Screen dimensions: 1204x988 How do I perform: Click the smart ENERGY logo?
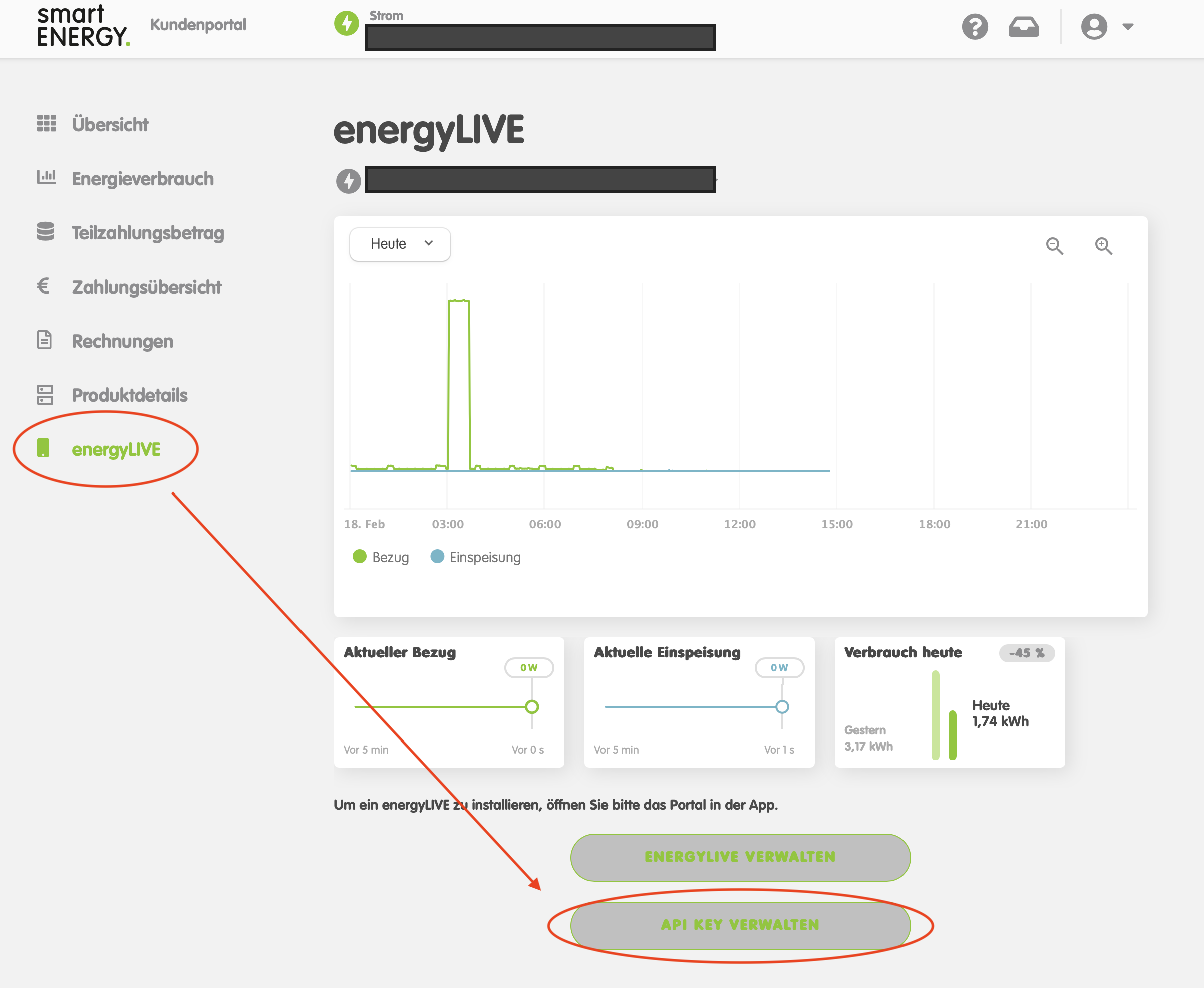pos(83,26)
